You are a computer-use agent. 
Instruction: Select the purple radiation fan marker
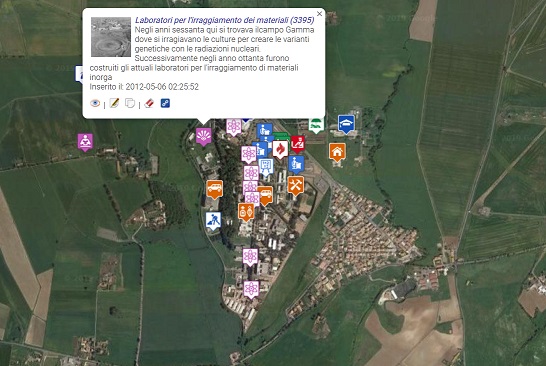click(204, 136)
